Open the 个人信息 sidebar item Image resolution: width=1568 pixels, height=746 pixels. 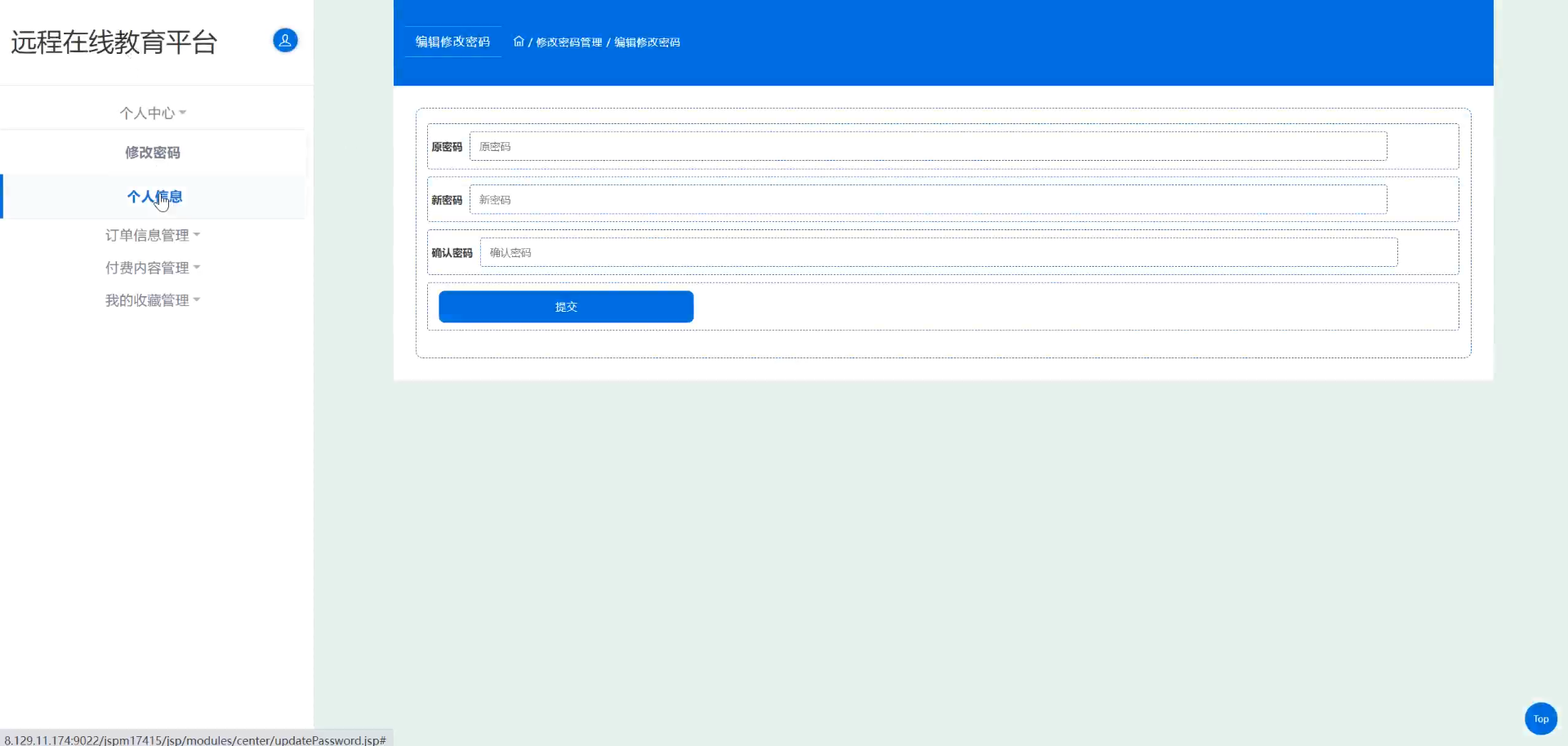tap(154, 197)
